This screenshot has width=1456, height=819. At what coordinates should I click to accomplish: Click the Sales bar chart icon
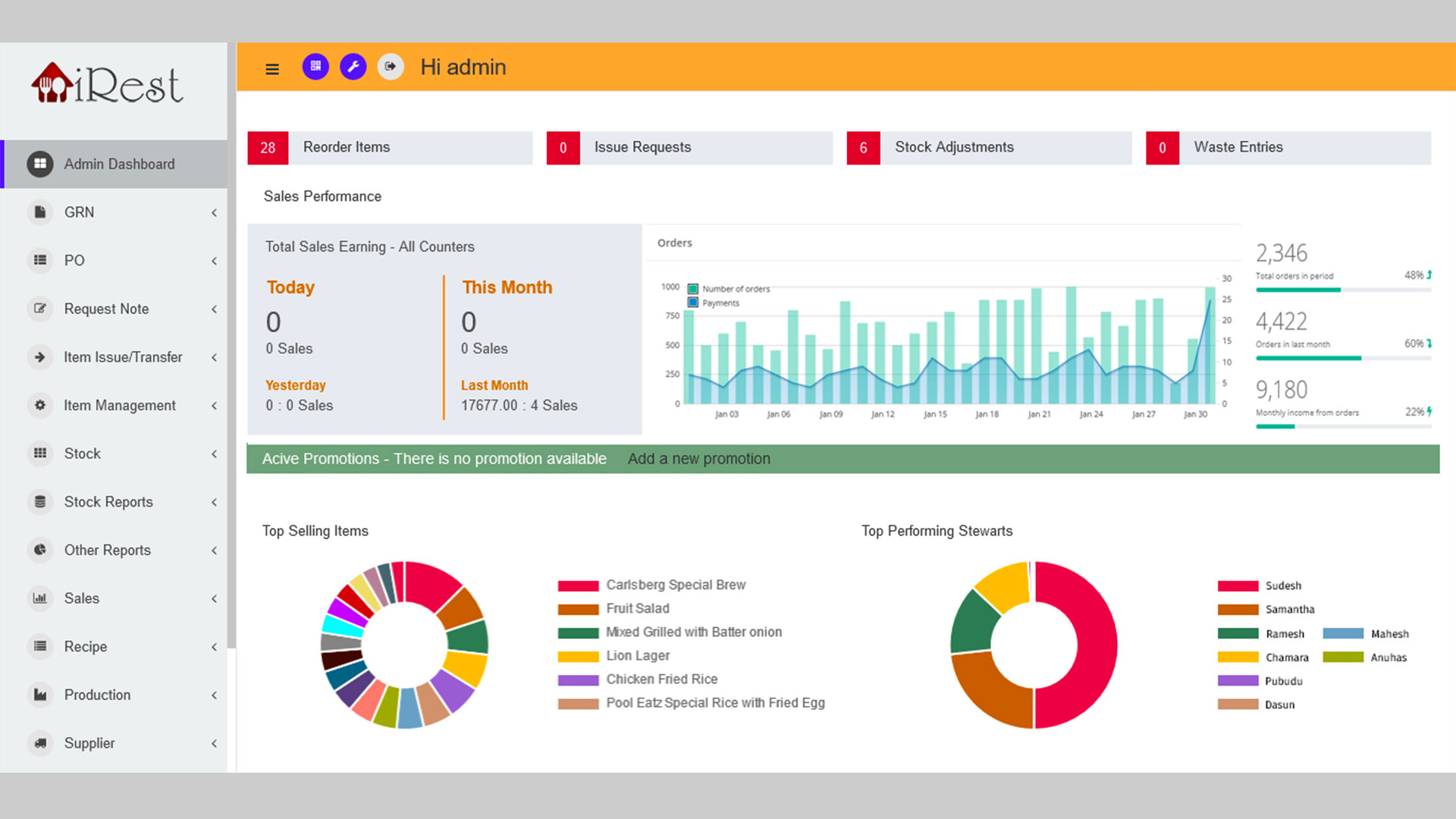tap(40, 598)
